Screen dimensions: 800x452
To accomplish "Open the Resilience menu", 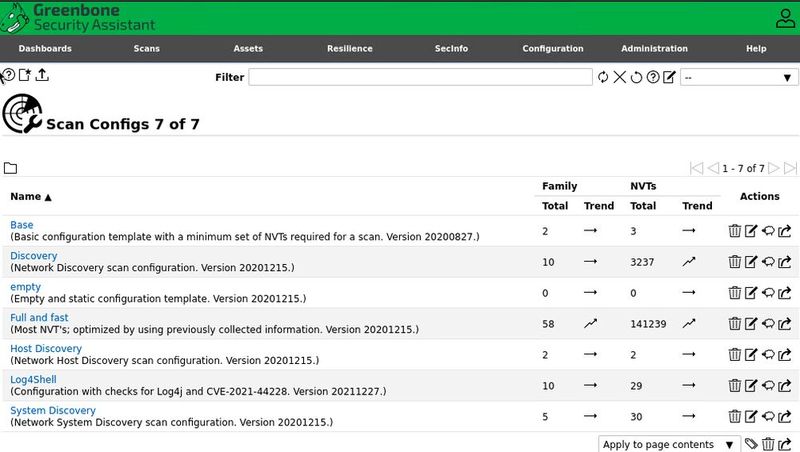I will [349, 48].
